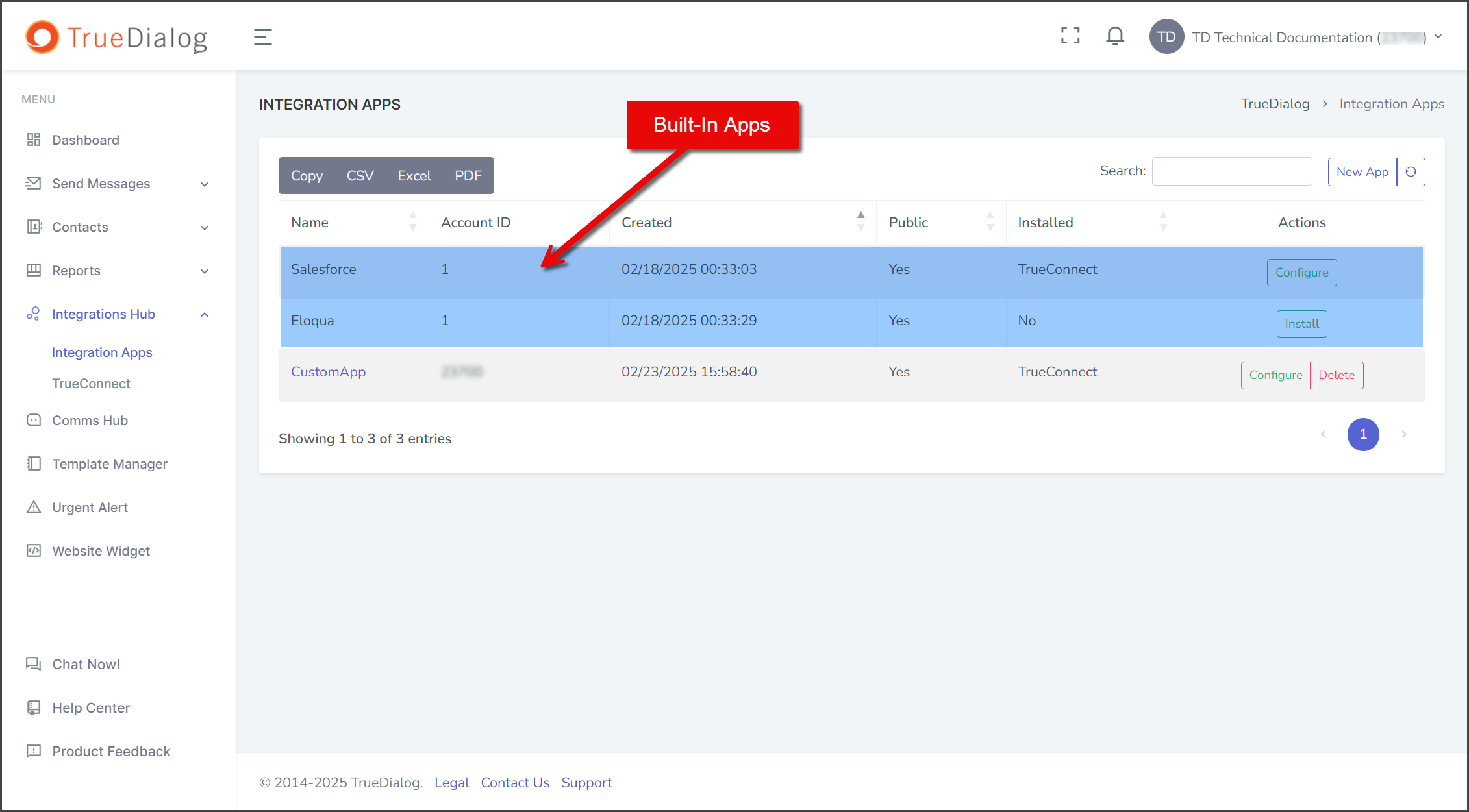Click the Website Widget code icon
Image resolution: width=1469 pixels, height=812 pixels.
pyautogui.click(x=34, y=550)
